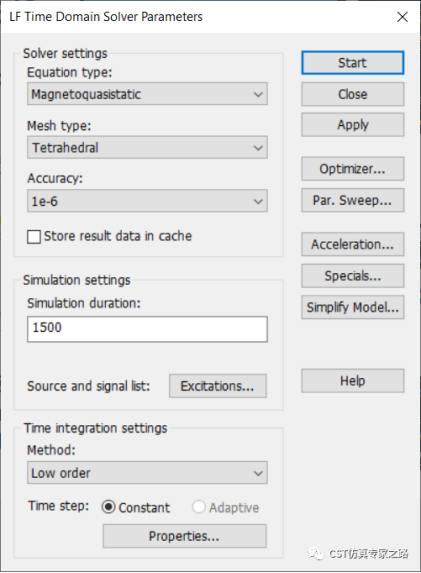421x573 pixels.
Task: Close the dialog with the X icon
Action: [x=402, y=17]
